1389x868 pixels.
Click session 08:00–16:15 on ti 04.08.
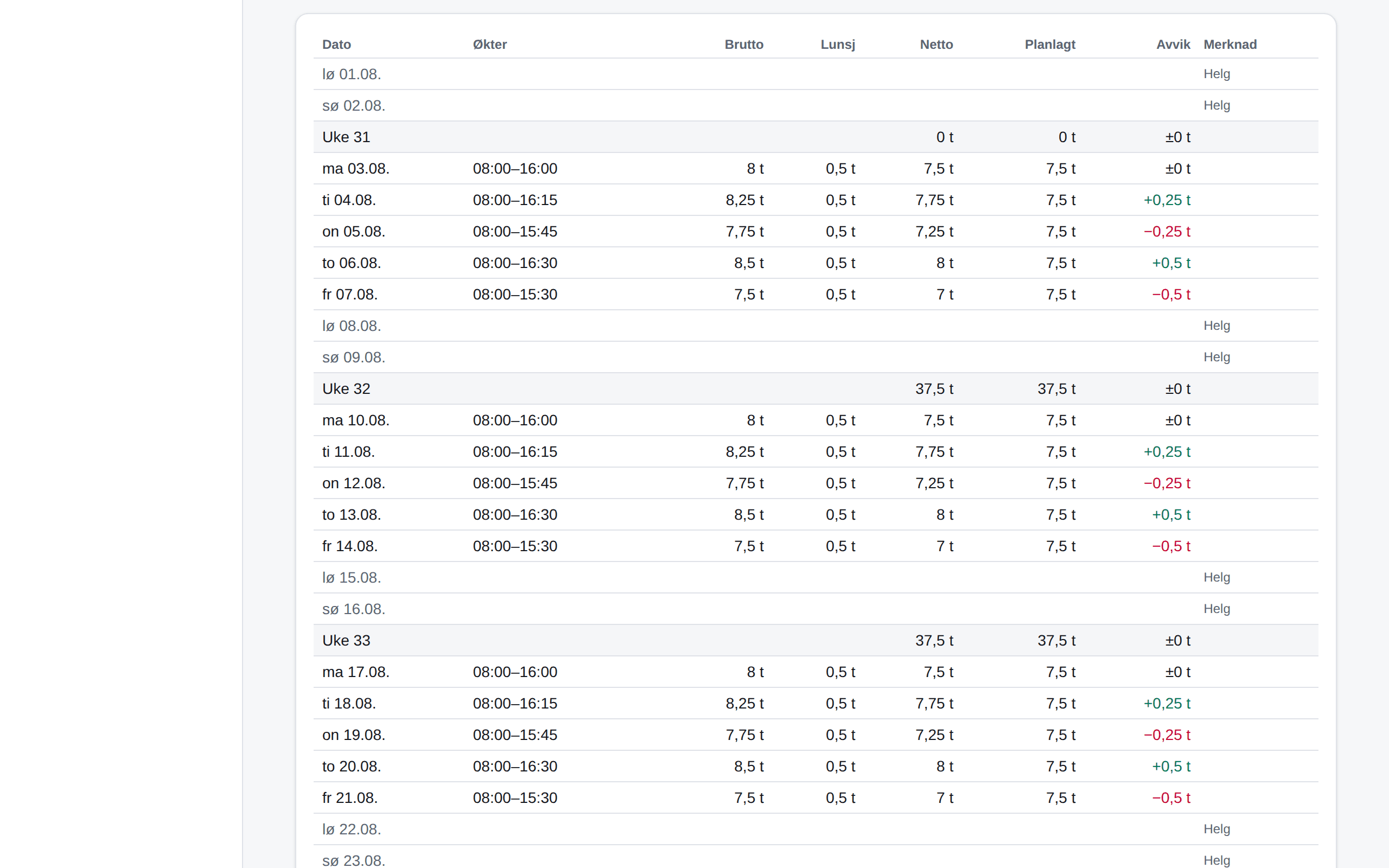click(515, 200)
